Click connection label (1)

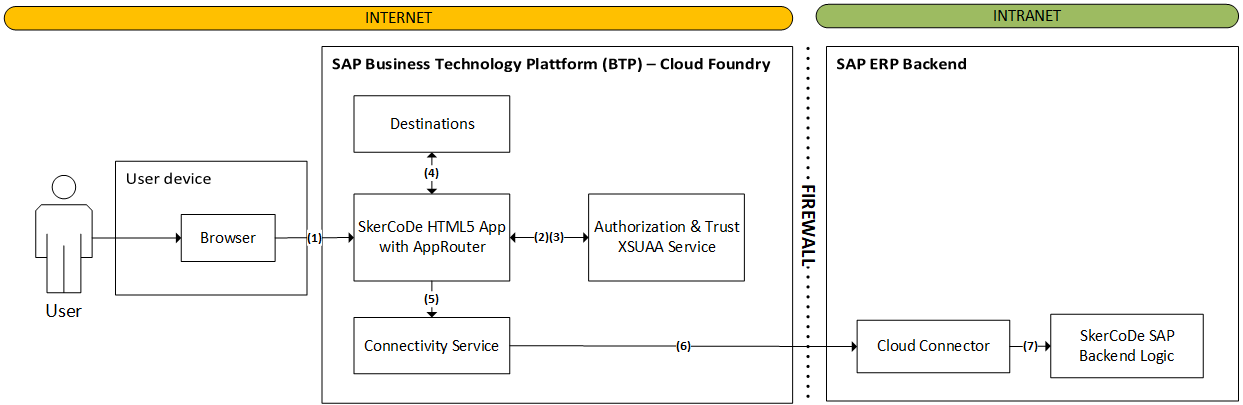point(314,238)
